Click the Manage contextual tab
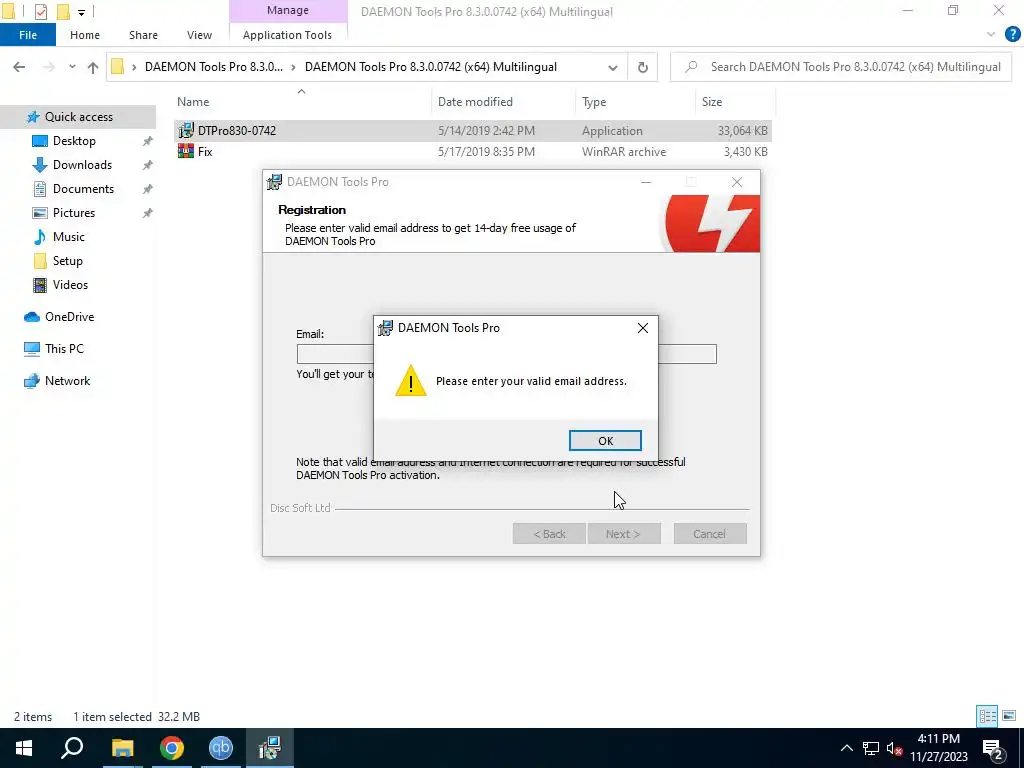The width and height of the screenshot is (1024, 768). click(288, 10)
